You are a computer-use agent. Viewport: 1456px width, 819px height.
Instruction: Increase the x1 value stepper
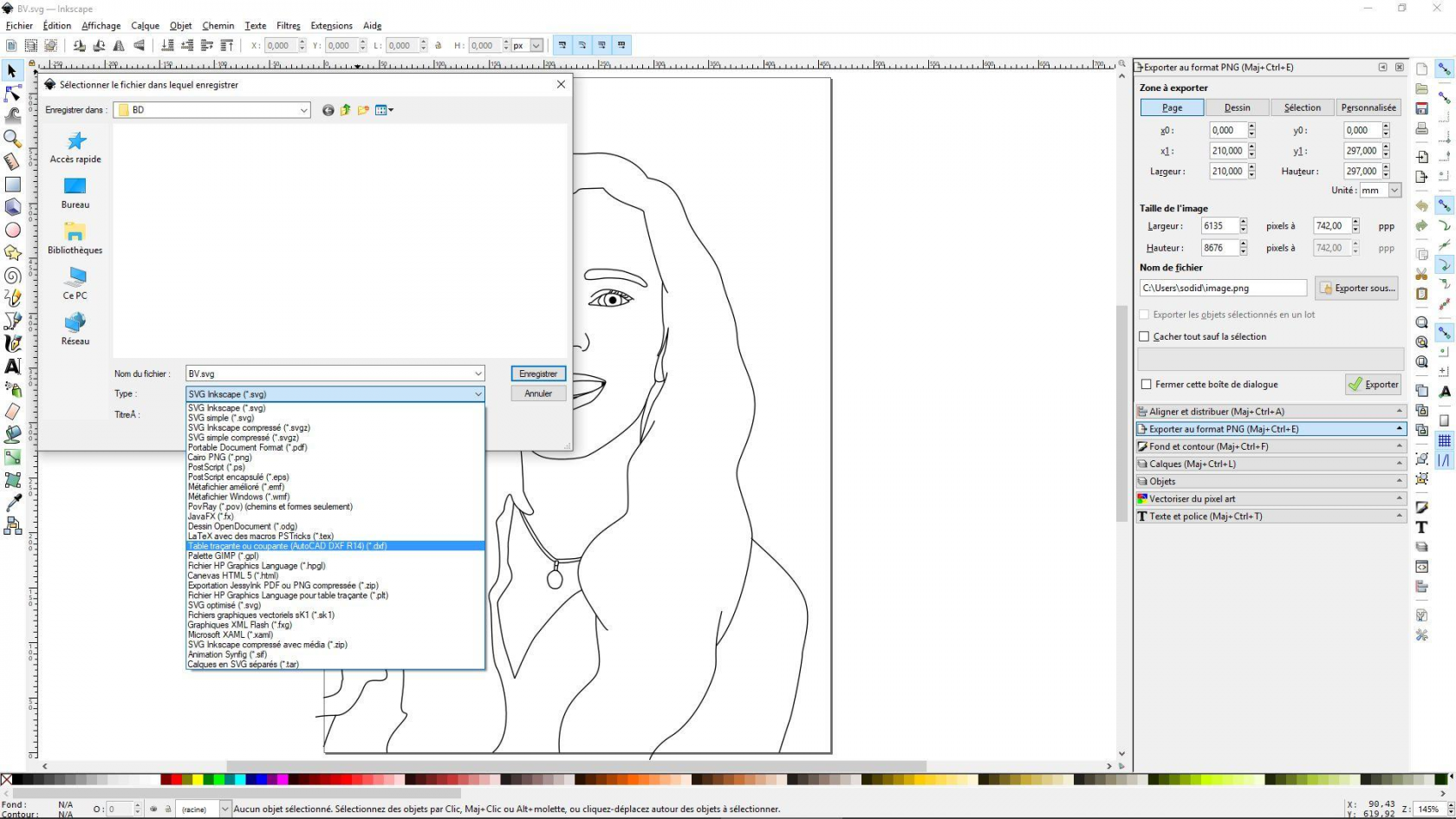1251,147
